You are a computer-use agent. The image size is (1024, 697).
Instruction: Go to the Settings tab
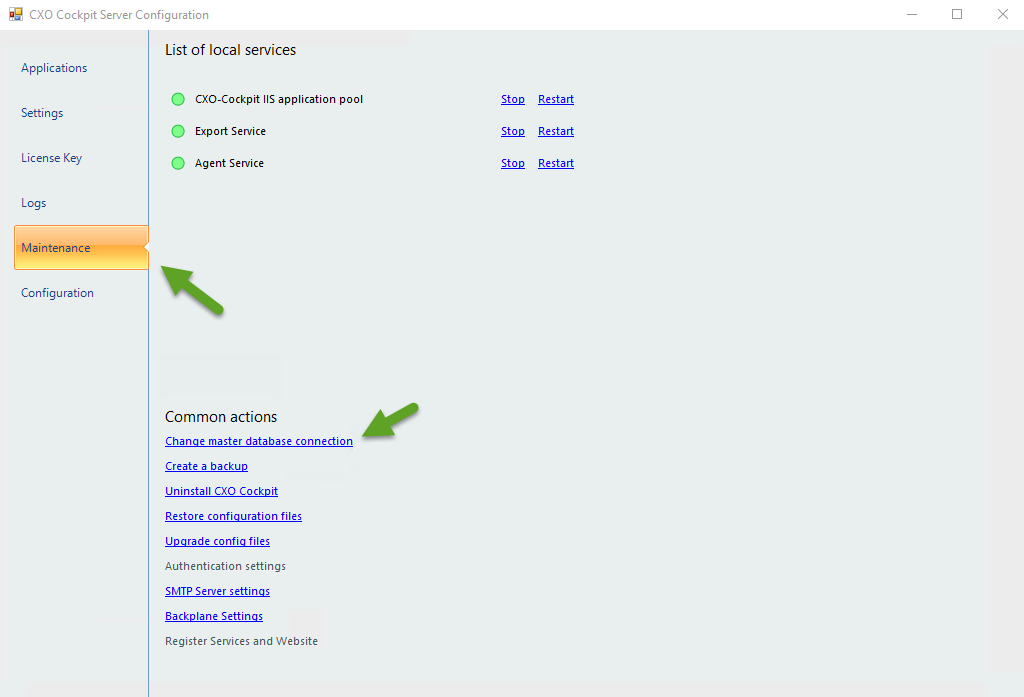[42, 113]
